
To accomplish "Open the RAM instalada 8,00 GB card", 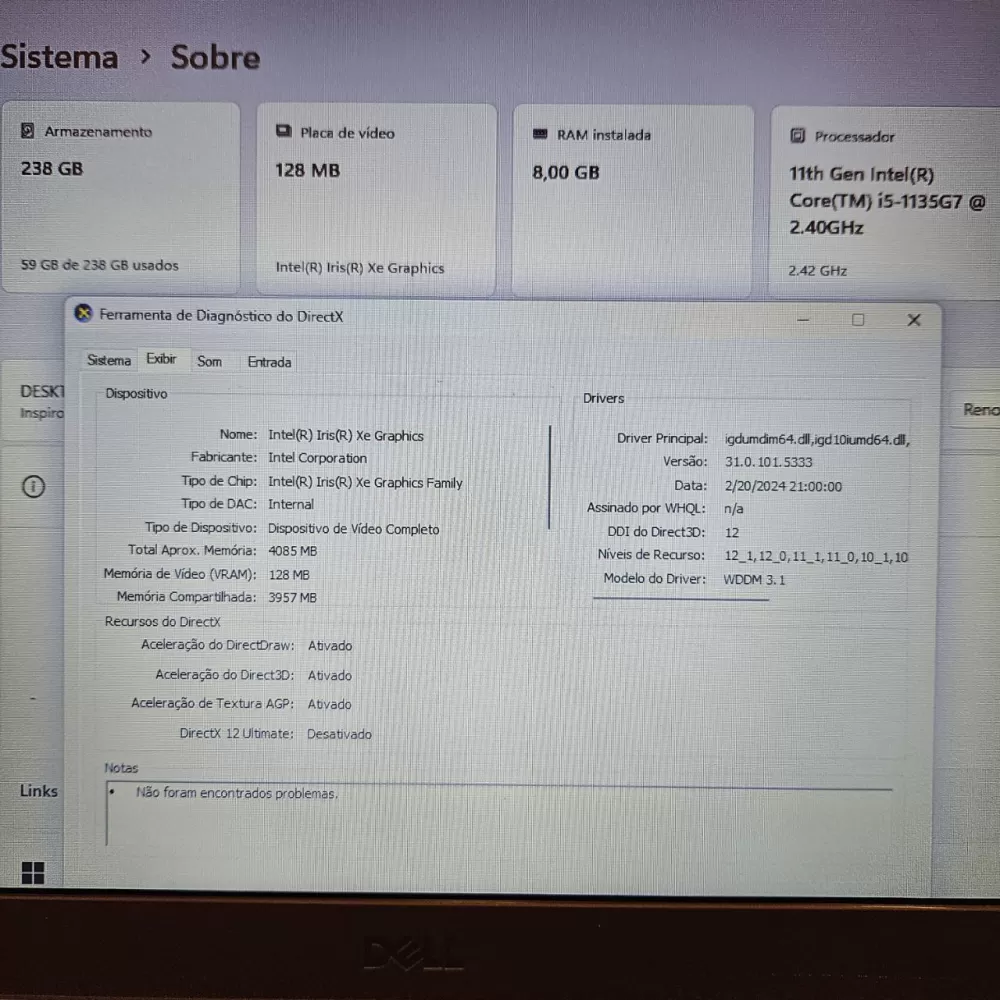I will pos(633,202).
